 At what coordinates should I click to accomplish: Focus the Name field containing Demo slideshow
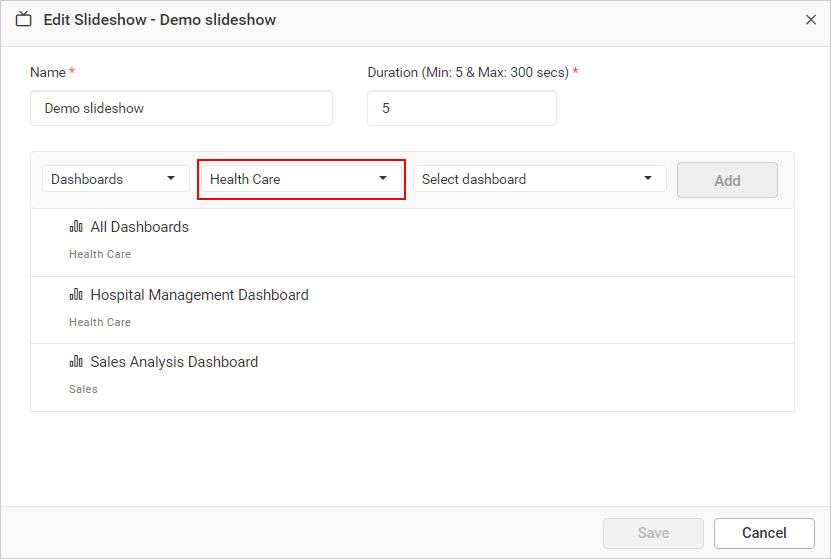(x=181, y=108)
